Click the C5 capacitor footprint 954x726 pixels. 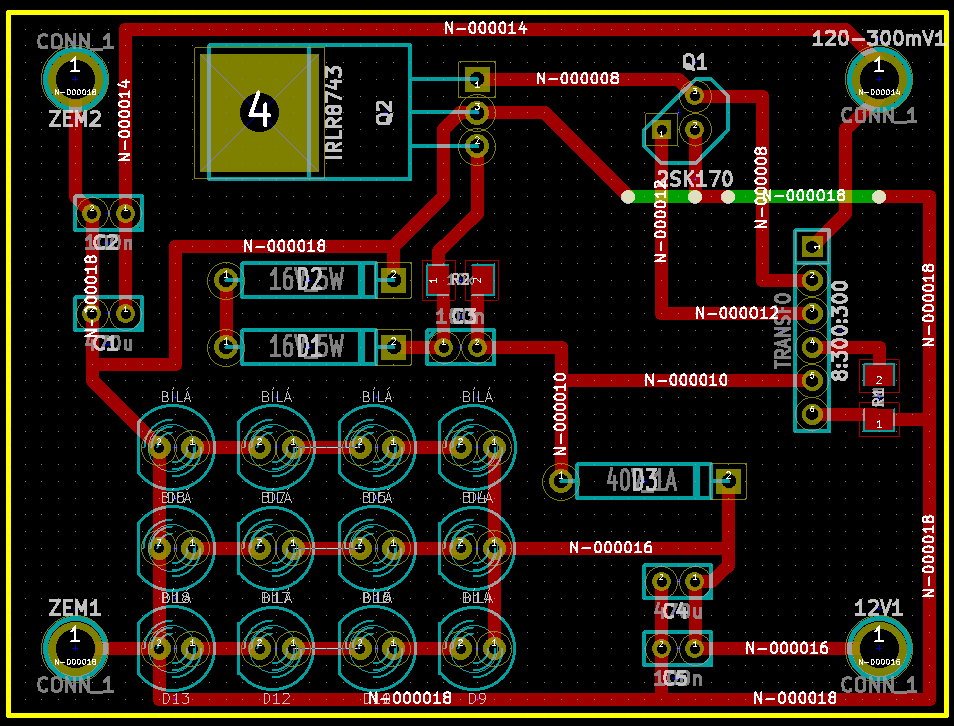tap(676, 647)
